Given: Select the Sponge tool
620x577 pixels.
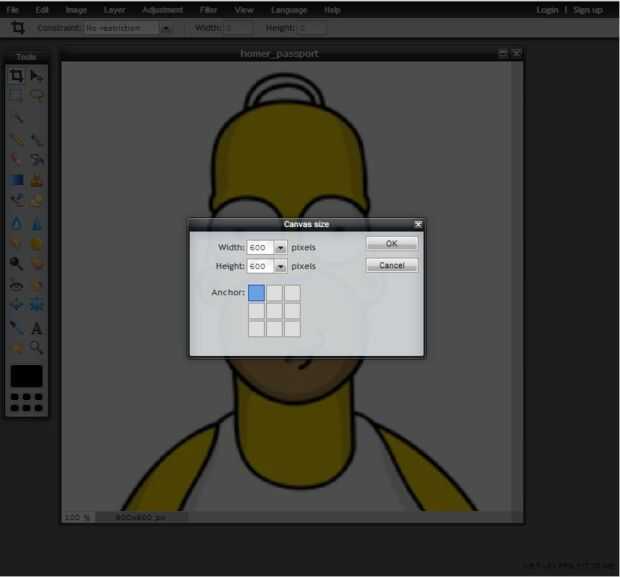Looking at the screenshot, I should point(37,243).
